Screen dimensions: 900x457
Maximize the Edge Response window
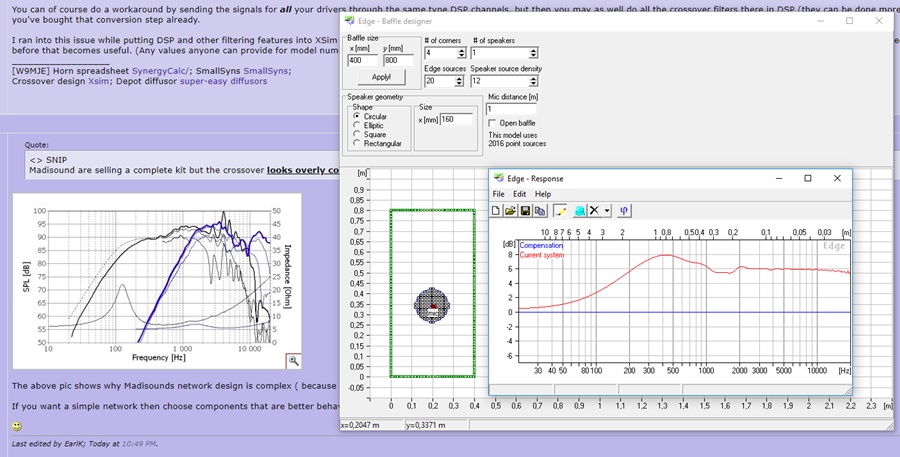[x=808, y=179]
